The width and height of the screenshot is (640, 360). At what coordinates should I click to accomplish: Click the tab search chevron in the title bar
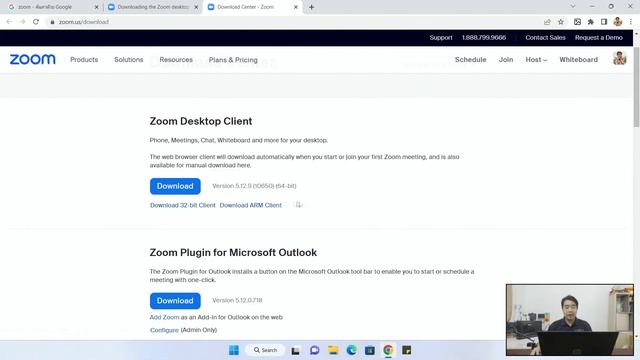tap(573, 7)
